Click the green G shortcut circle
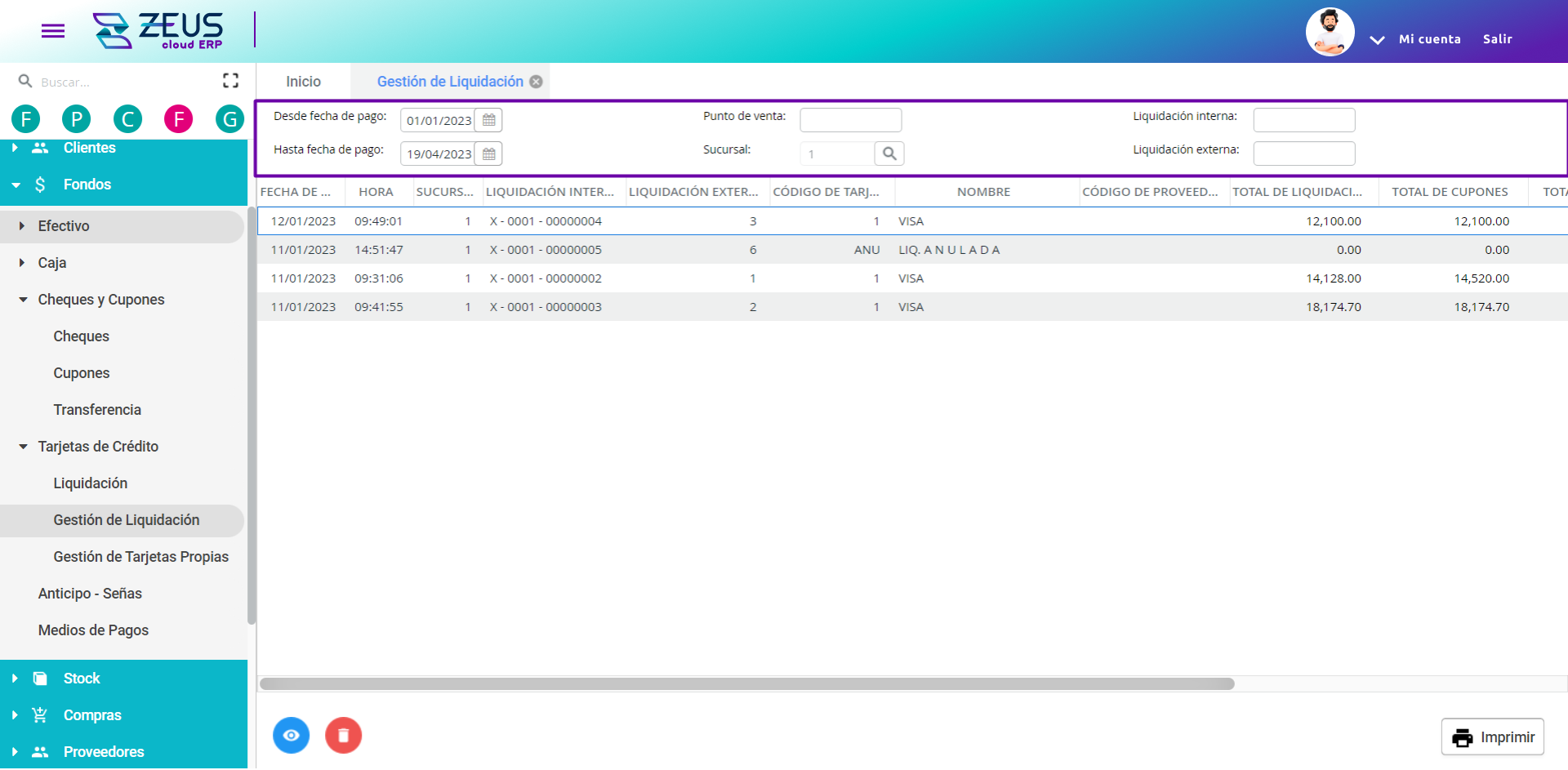The height and width of the screenshot is (770, 1568). tap(229, 119)
